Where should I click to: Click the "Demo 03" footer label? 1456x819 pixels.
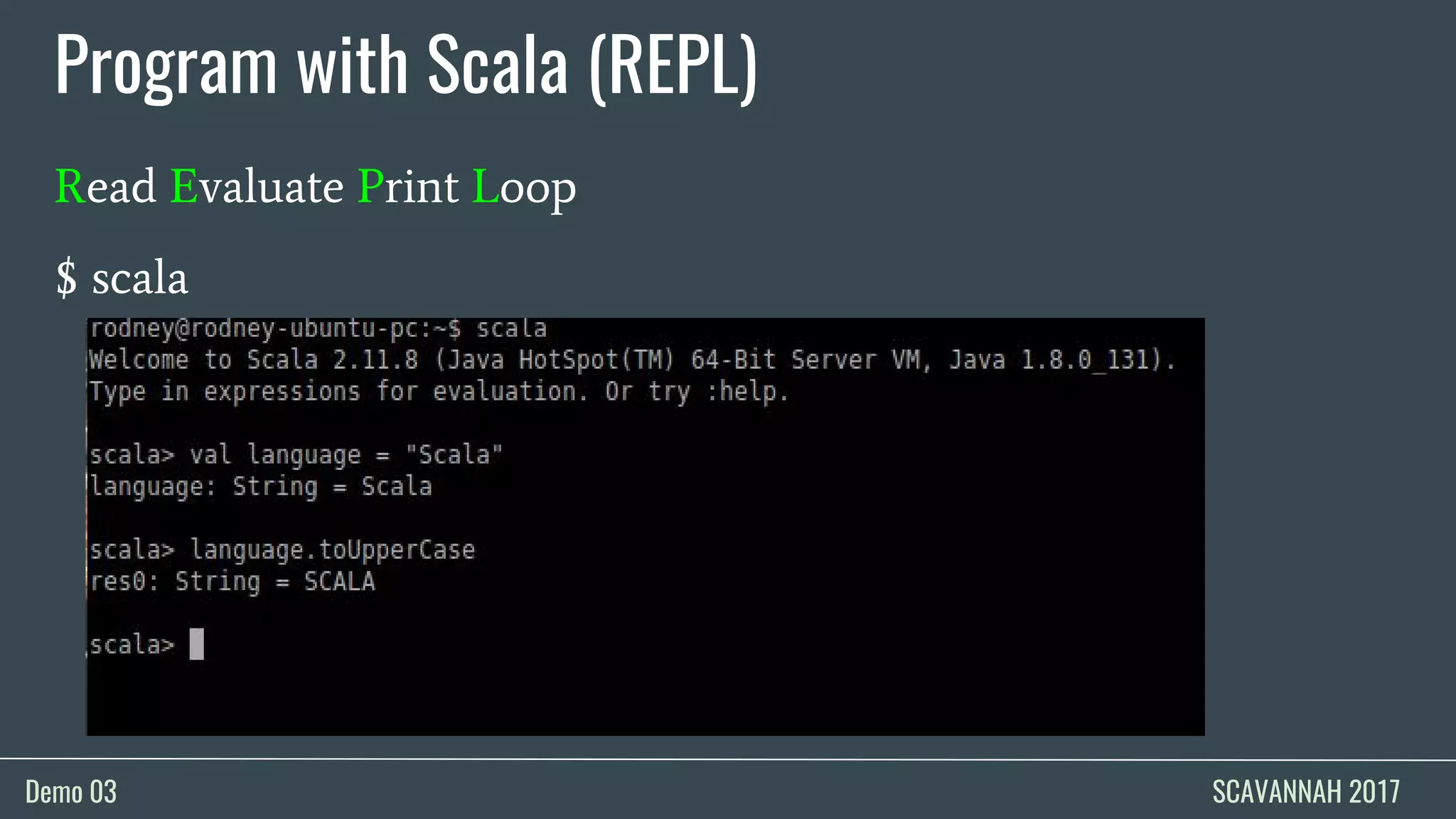pos(71,792)
